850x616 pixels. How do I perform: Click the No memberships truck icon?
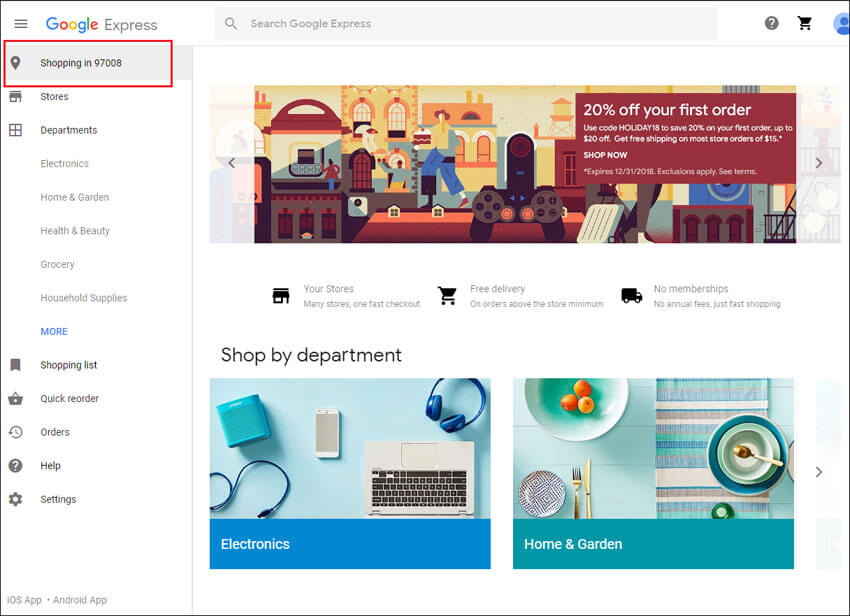coord(632,296)
